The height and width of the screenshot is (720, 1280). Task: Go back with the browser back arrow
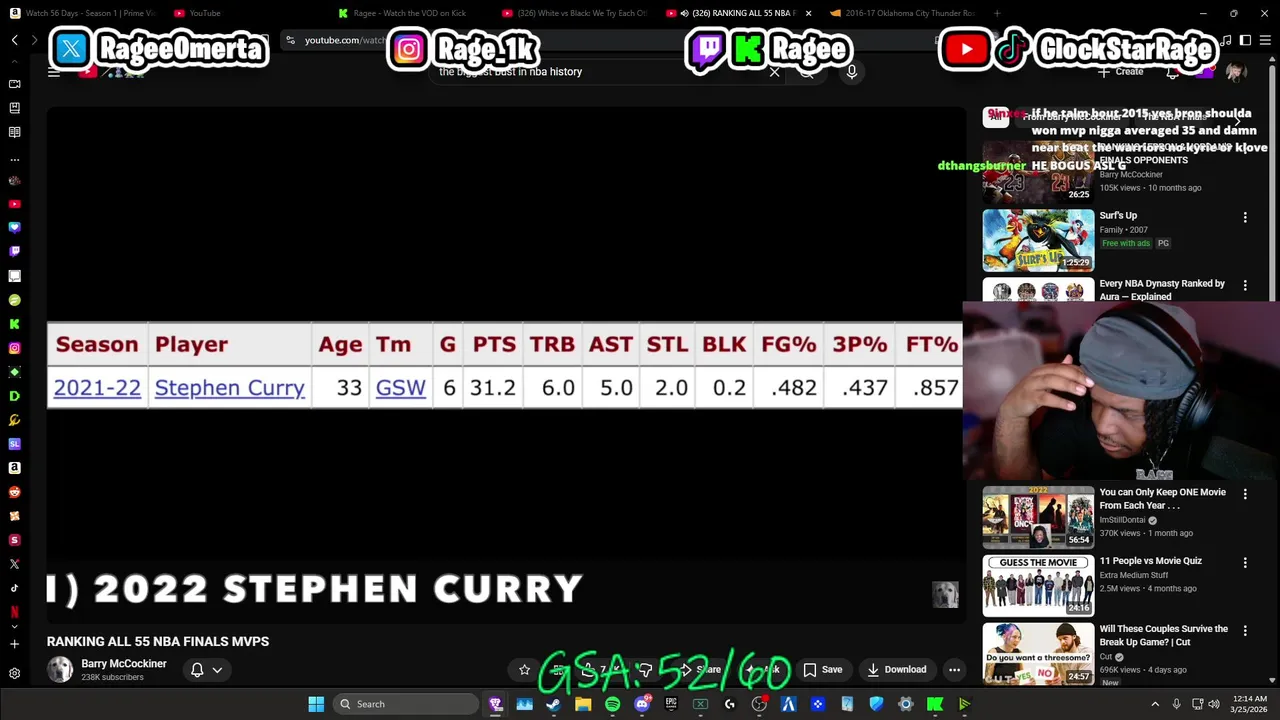click(14, 40)
